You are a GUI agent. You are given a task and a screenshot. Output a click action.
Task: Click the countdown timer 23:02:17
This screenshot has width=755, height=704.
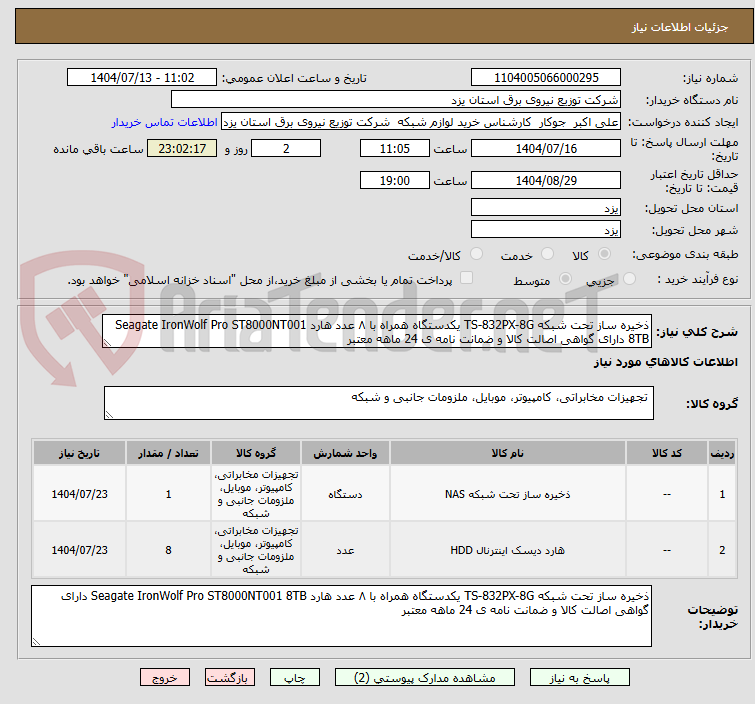click(x=182, y=148)
